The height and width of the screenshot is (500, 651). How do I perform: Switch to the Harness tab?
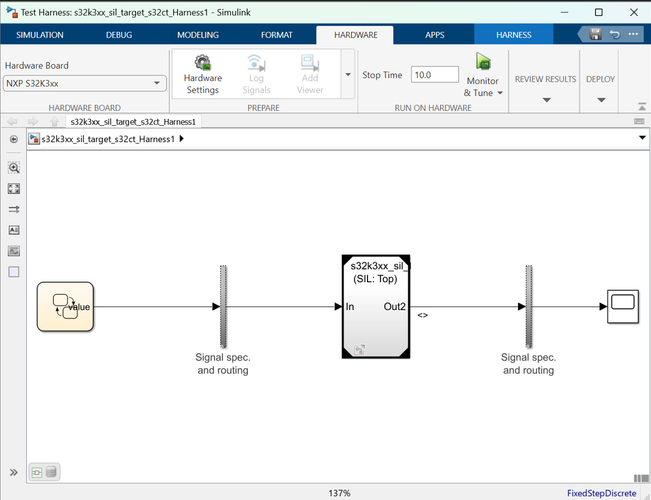click(514, 35)
